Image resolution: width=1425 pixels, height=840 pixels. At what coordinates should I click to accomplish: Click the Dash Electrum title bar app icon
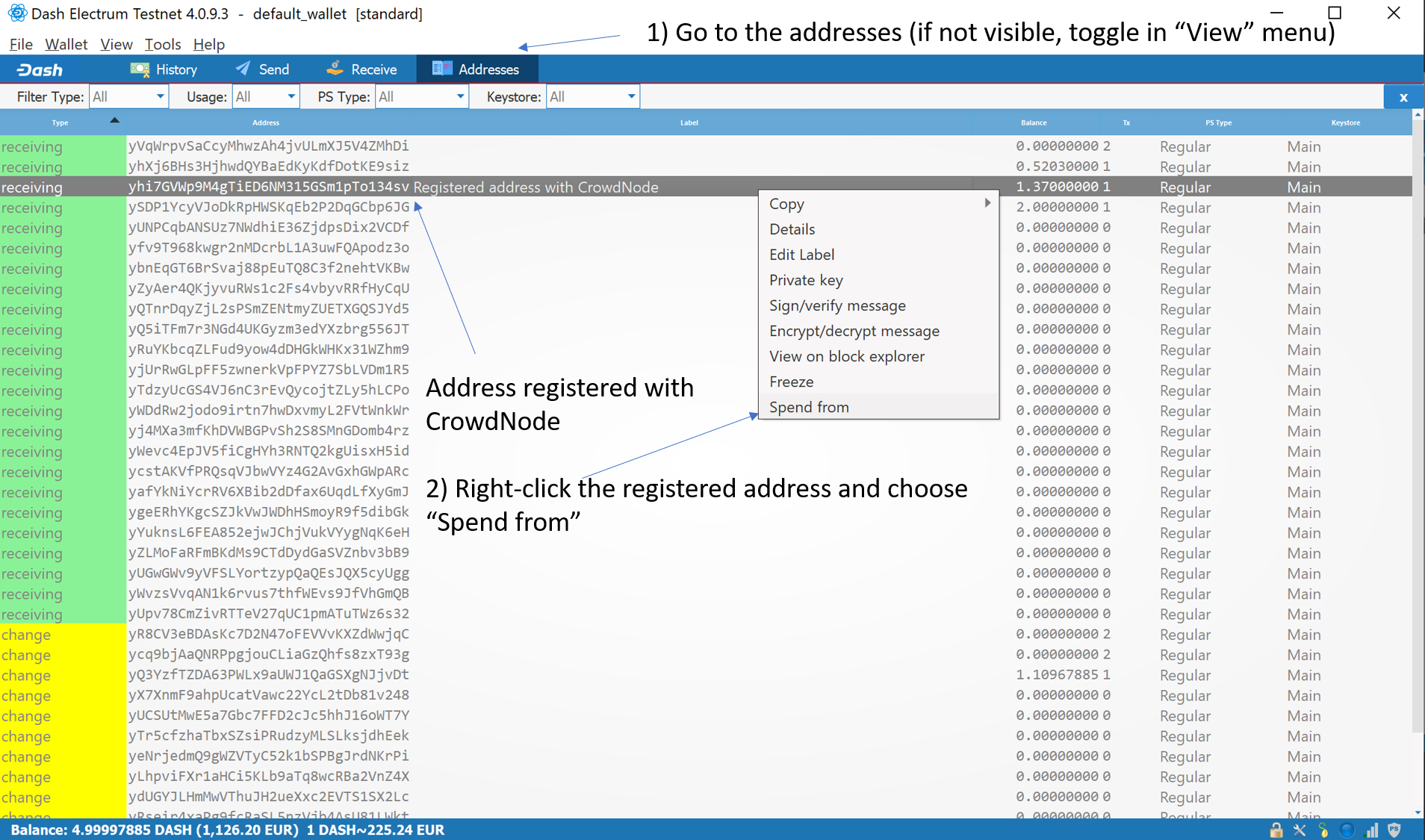(17, 13)
